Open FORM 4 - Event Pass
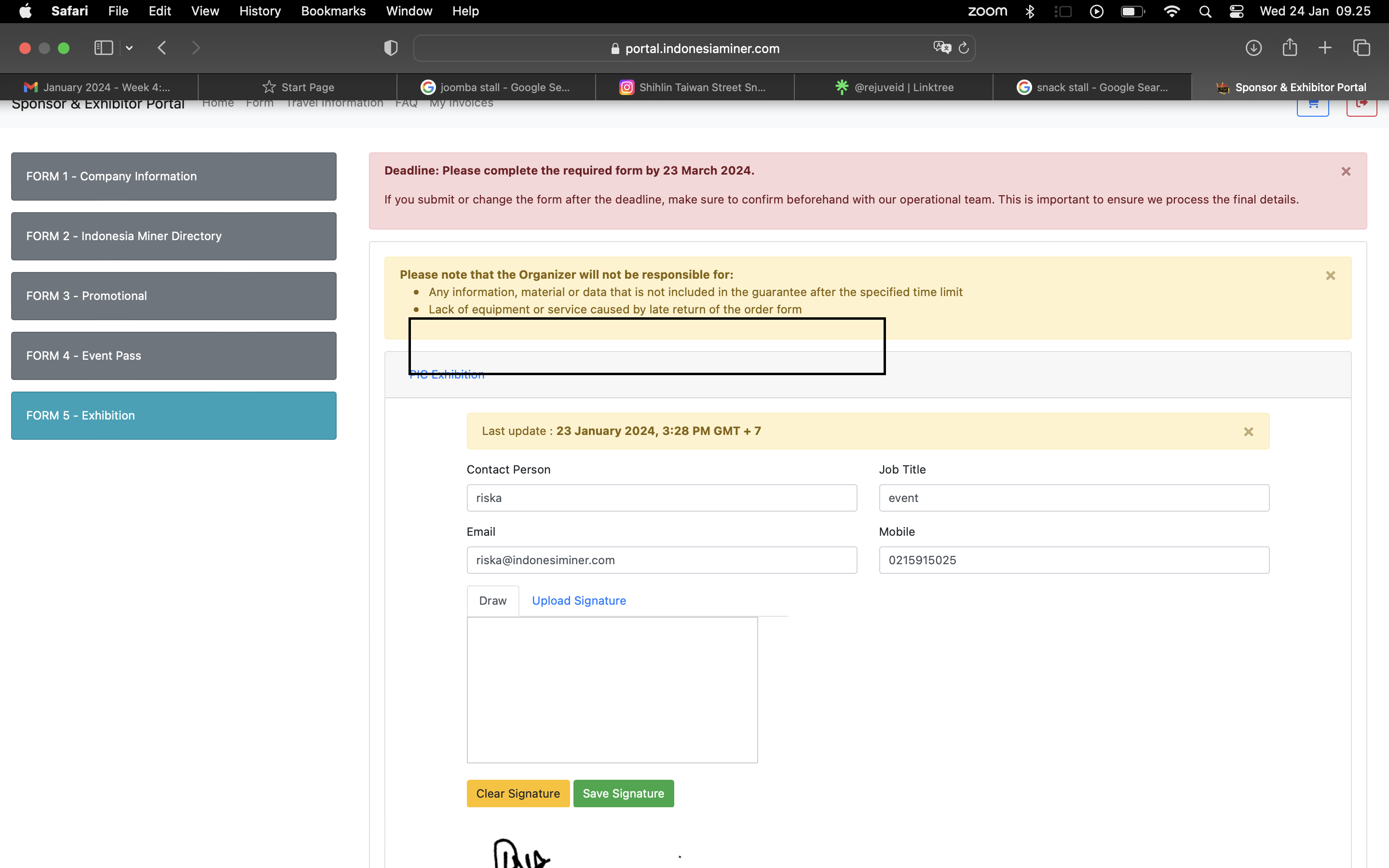The width and height of the screenshot is (1389, 868). point(174,355)
